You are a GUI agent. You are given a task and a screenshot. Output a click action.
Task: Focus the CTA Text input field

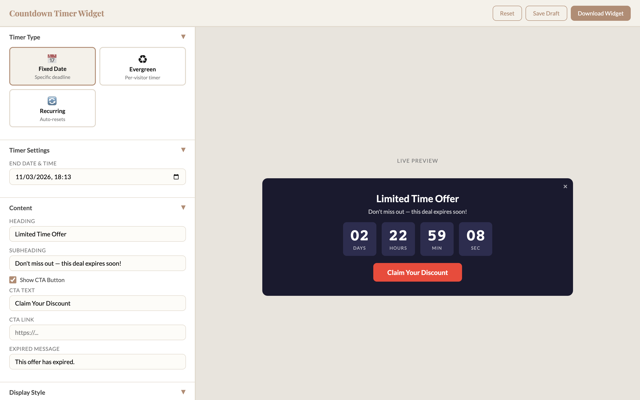coord(97,303)
